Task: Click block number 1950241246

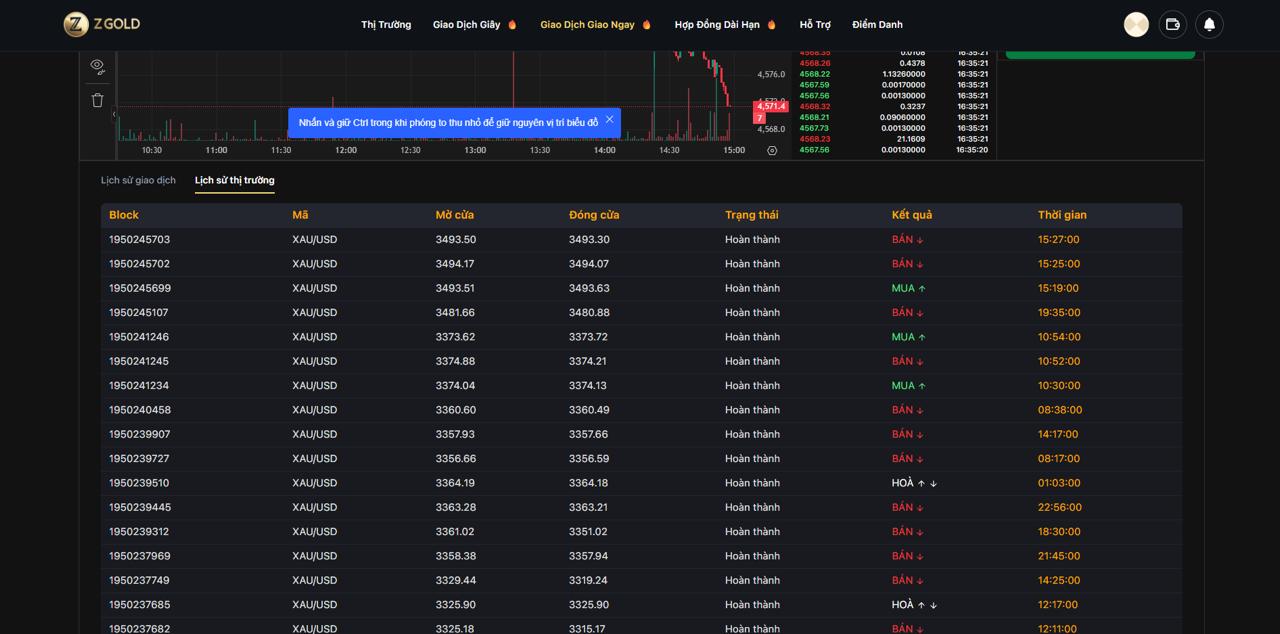Action: click(x=140, y=337)
